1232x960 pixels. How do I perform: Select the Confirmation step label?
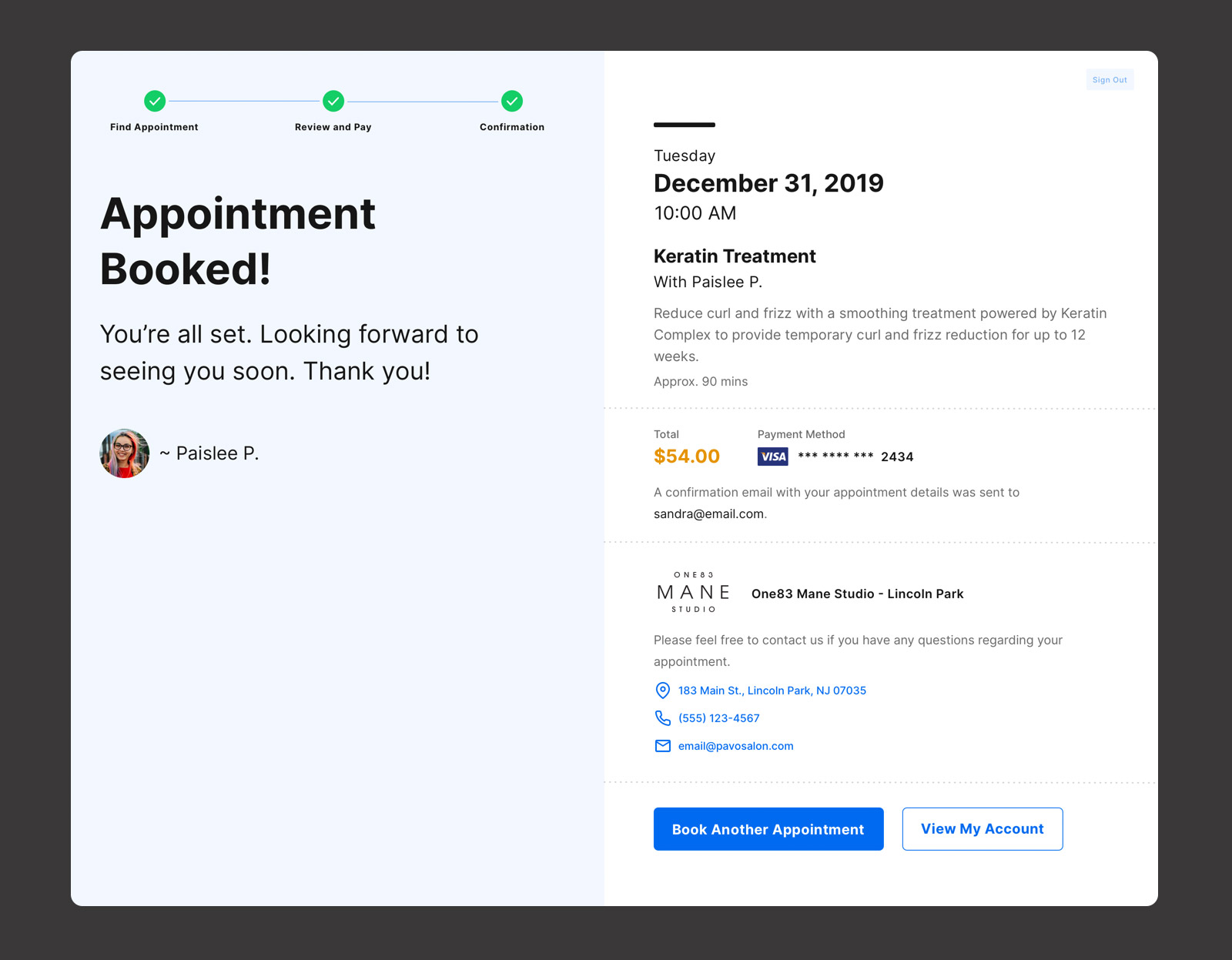[x=512, y=127]
